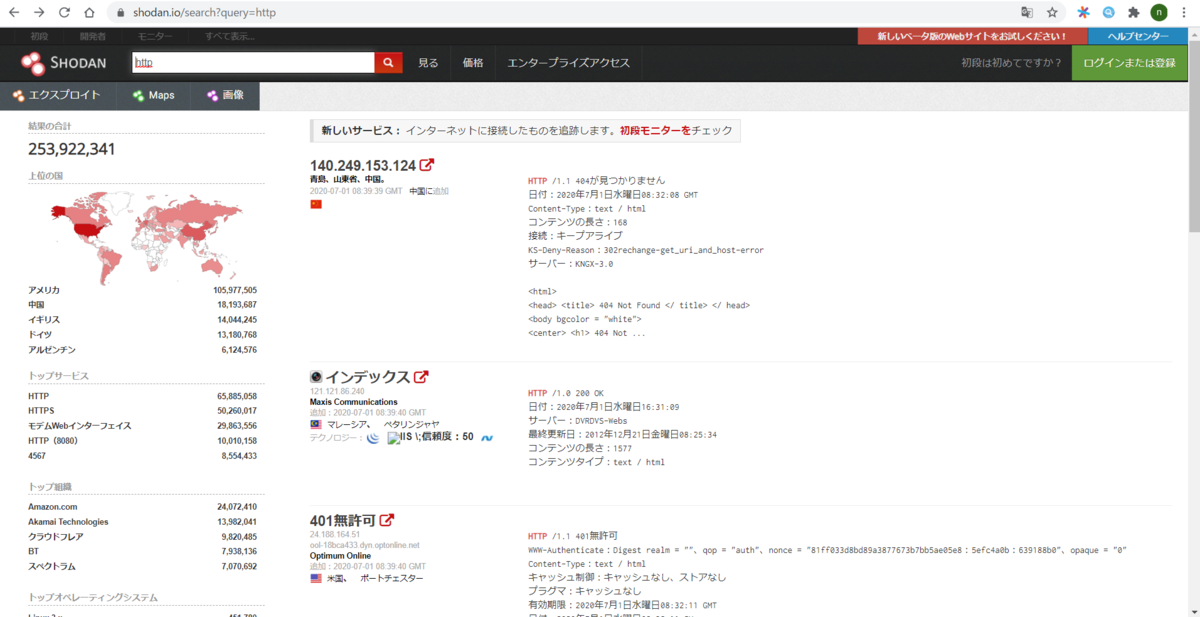Go forward in browser history
This screenshot has height=617, width=1200.
[x=39, y=13]
